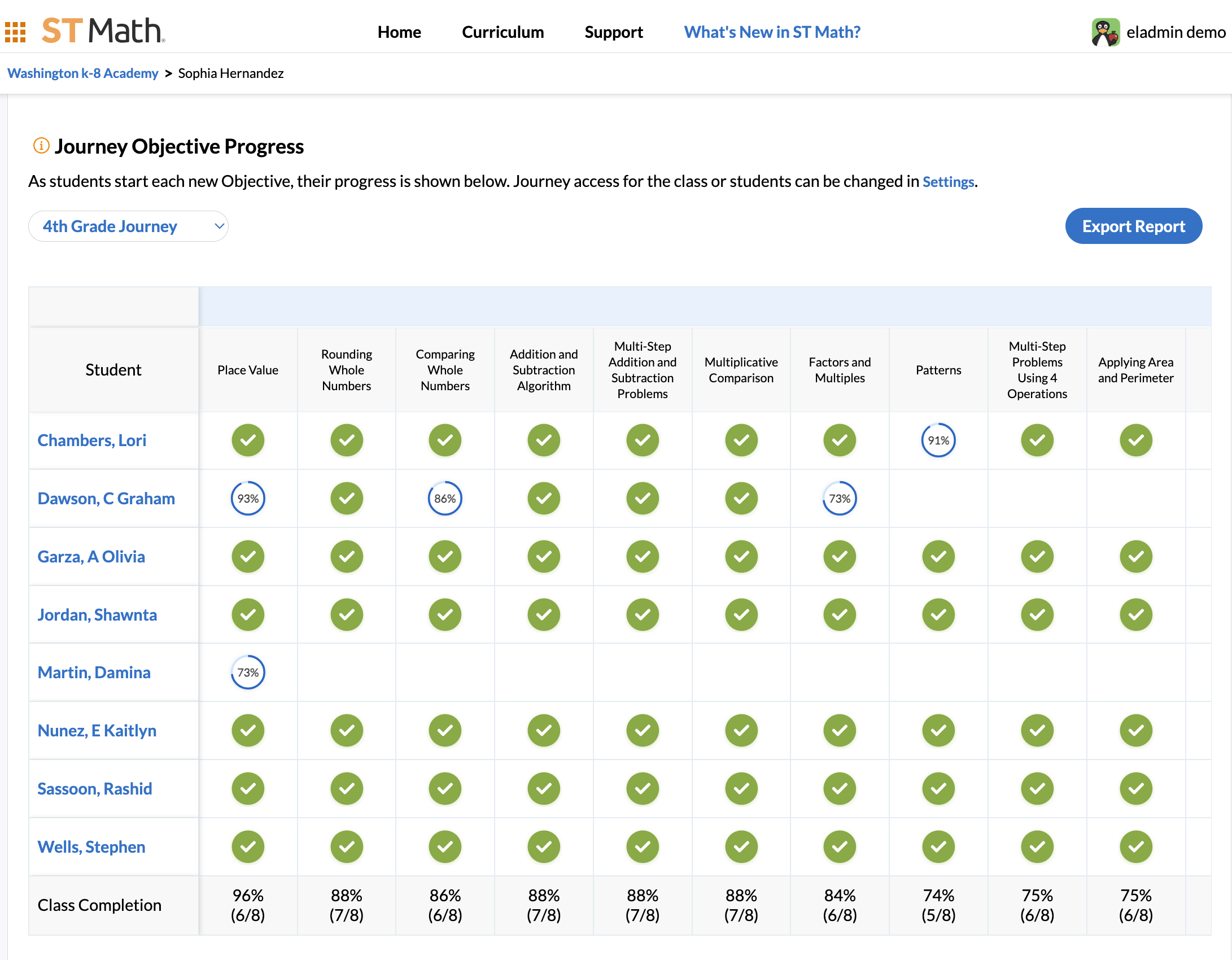Open the Settings link in the description
Image resolution: width=1232 pixels, height=960 pixels.
948,182
